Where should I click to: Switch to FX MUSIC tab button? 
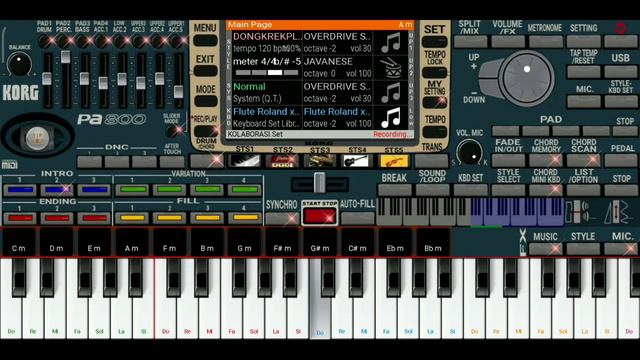(x=546, y=249)
